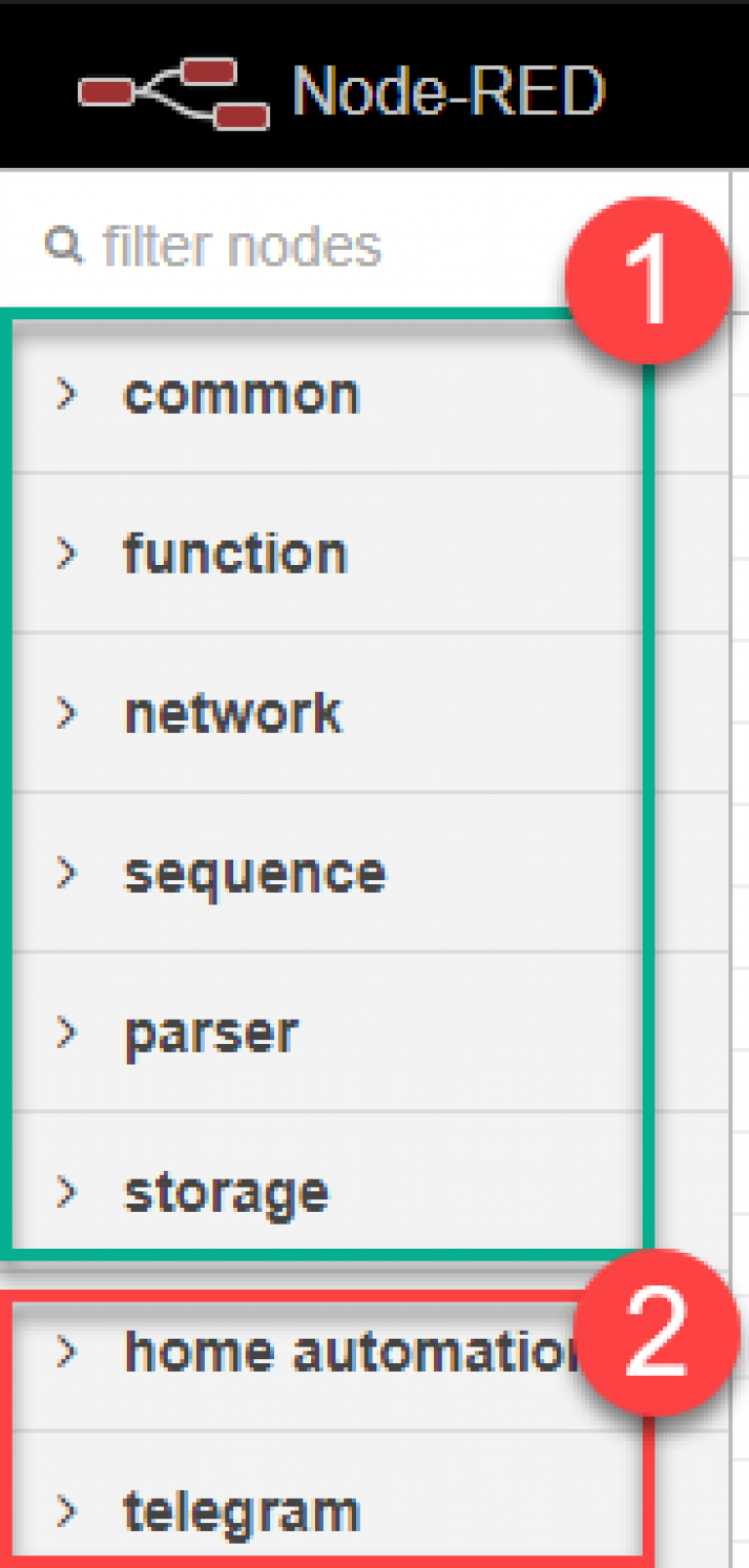Image resolution: width=749 pixels, height=1568 pixels.
Task: Expand the common palette category label
Action: click(x=242, y=395)
